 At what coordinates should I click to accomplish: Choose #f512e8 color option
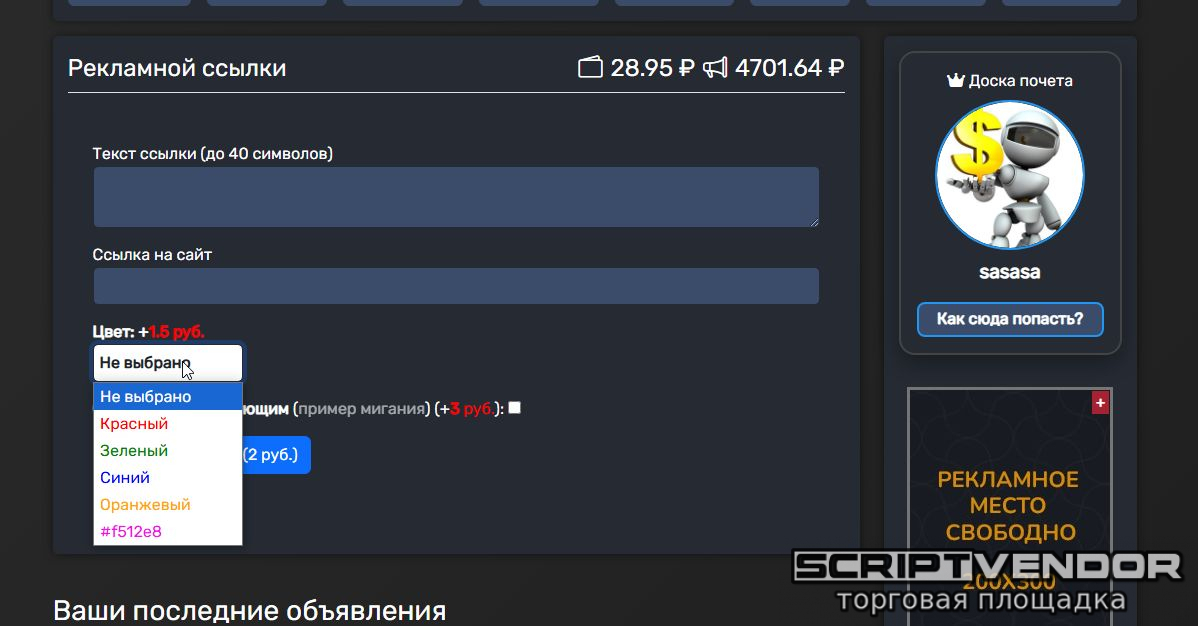click(168, 531)
